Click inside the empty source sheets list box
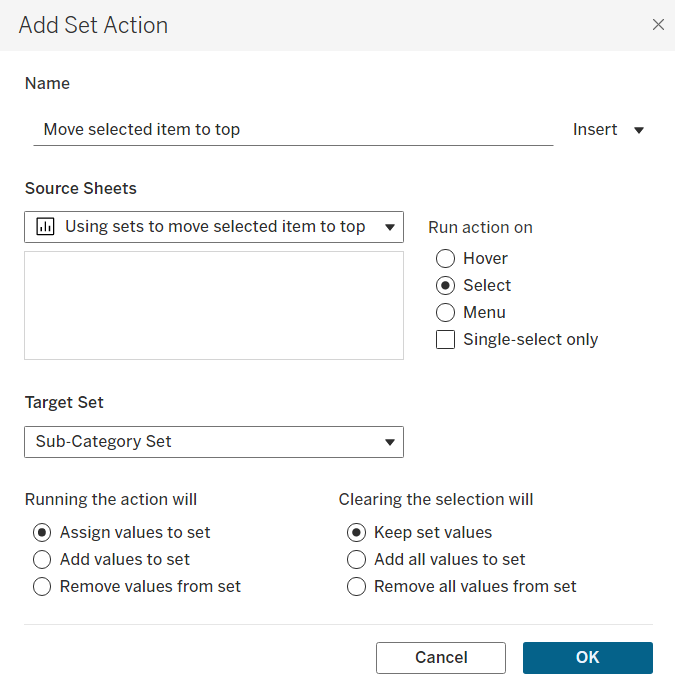Screen dimensions: 675x697 click(x=213, y=305)
